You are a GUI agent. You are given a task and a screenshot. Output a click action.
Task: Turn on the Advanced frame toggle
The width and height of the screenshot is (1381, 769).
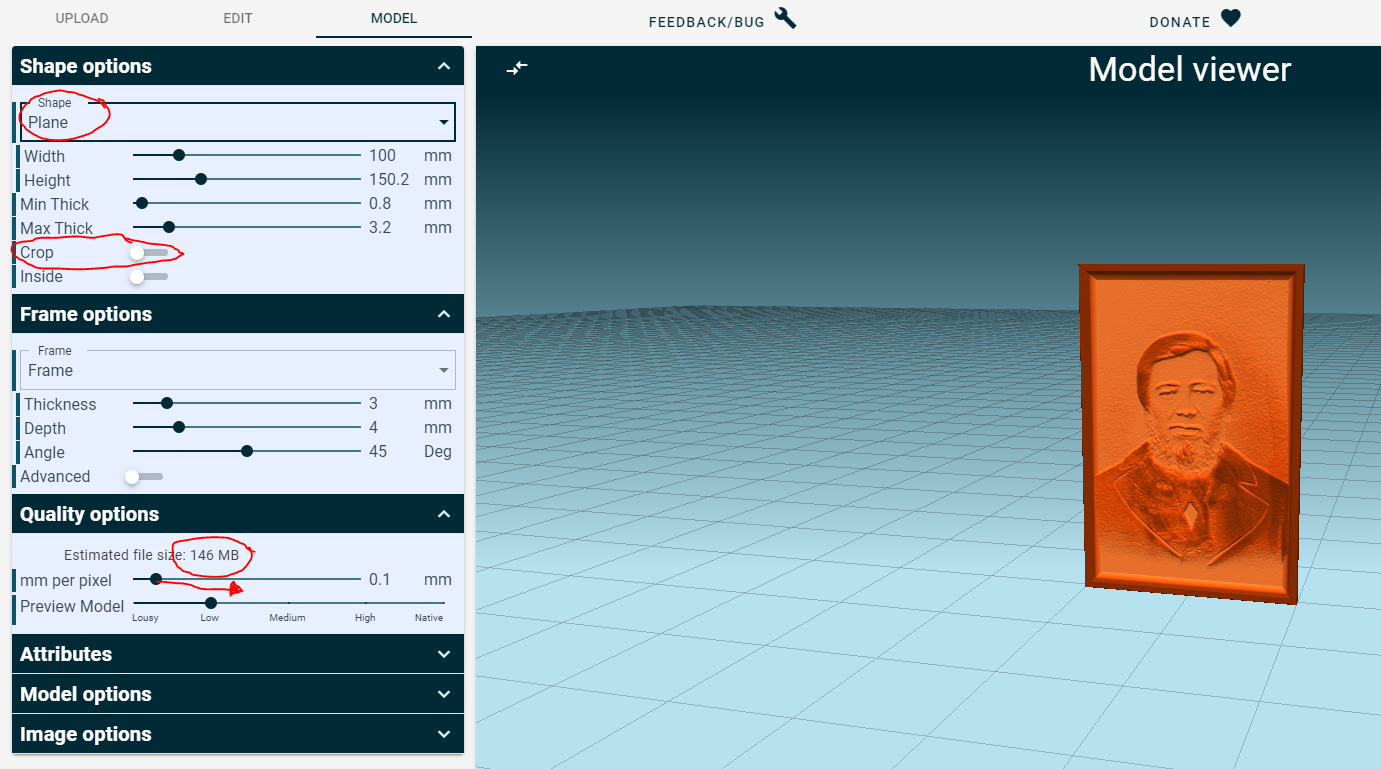coord(144,477)
